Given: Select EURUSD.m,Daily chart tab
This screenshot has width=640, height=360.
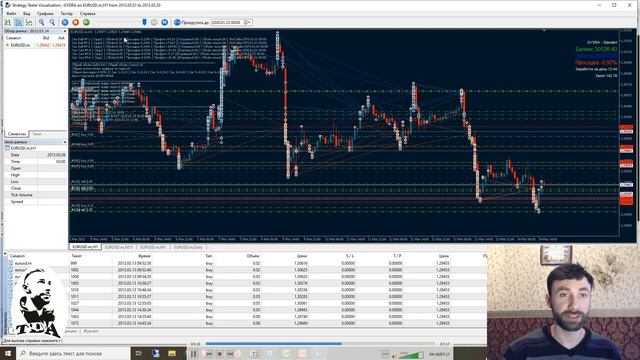Looking at the screenshot, I should click(188, 247).
